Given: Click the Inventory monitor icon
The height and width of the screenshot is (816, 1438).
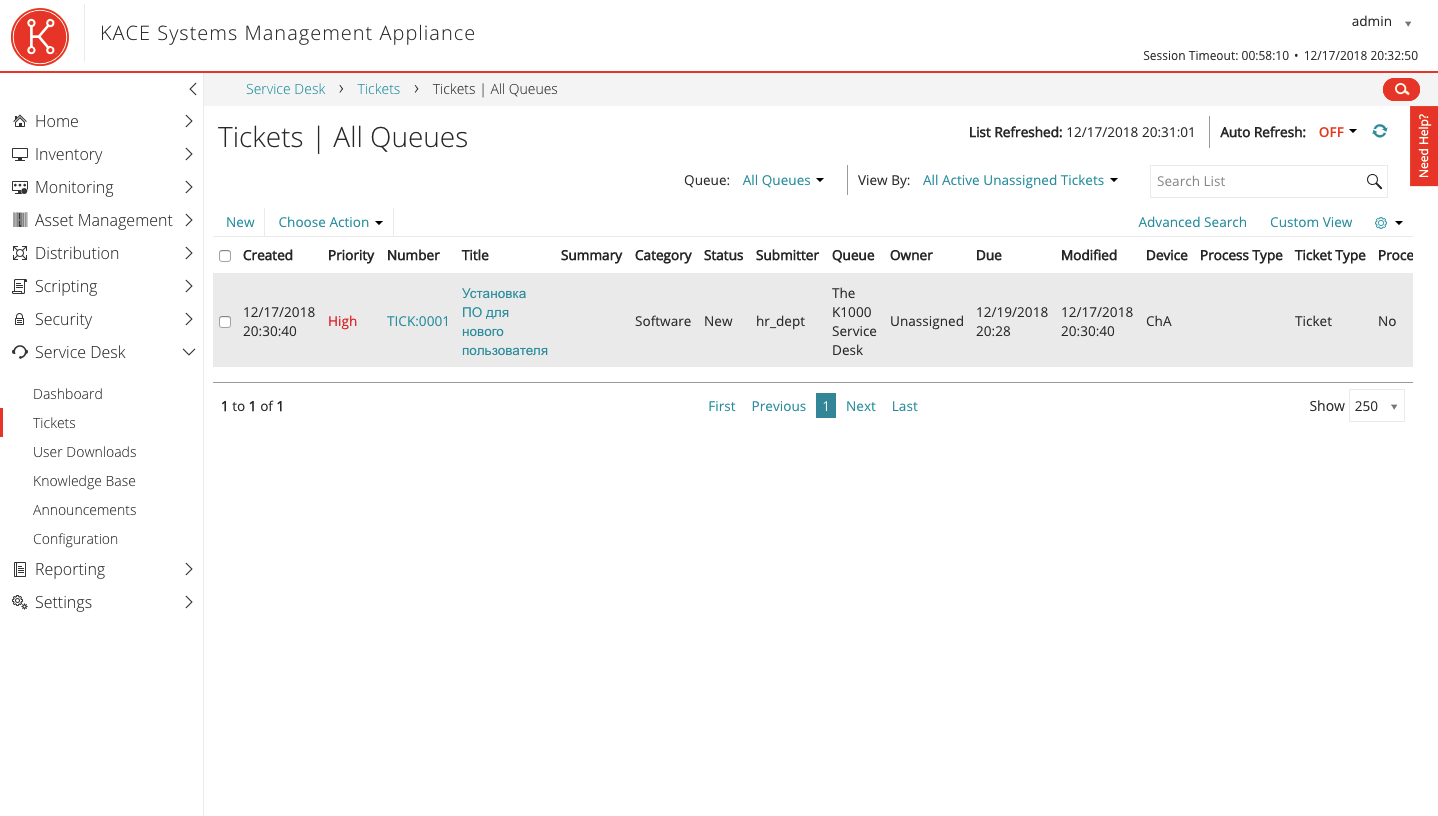Looking at the screenshot, I should pyautogui.click(x=19, y=154).
